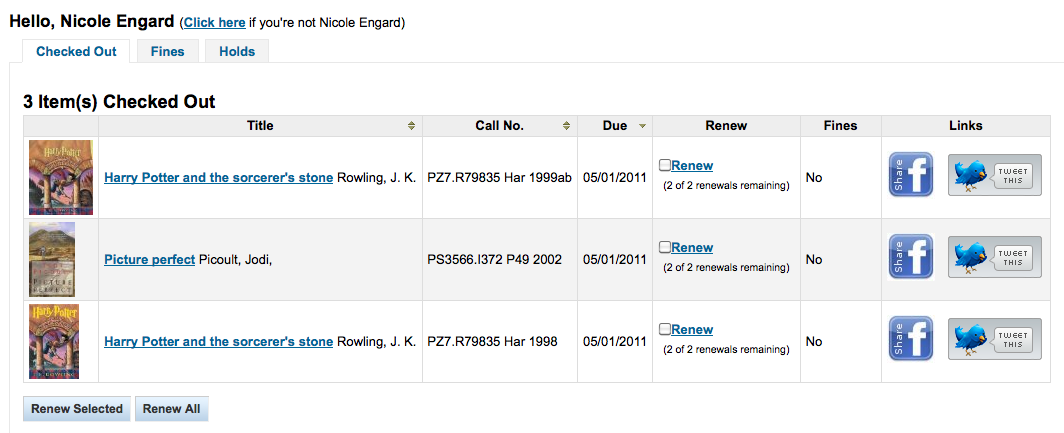Image resolution: width=1064 pixels, height=433 pixels.
Task: Switch to the Fines tab
Action: pyautogui.click(x=168, y=52)
